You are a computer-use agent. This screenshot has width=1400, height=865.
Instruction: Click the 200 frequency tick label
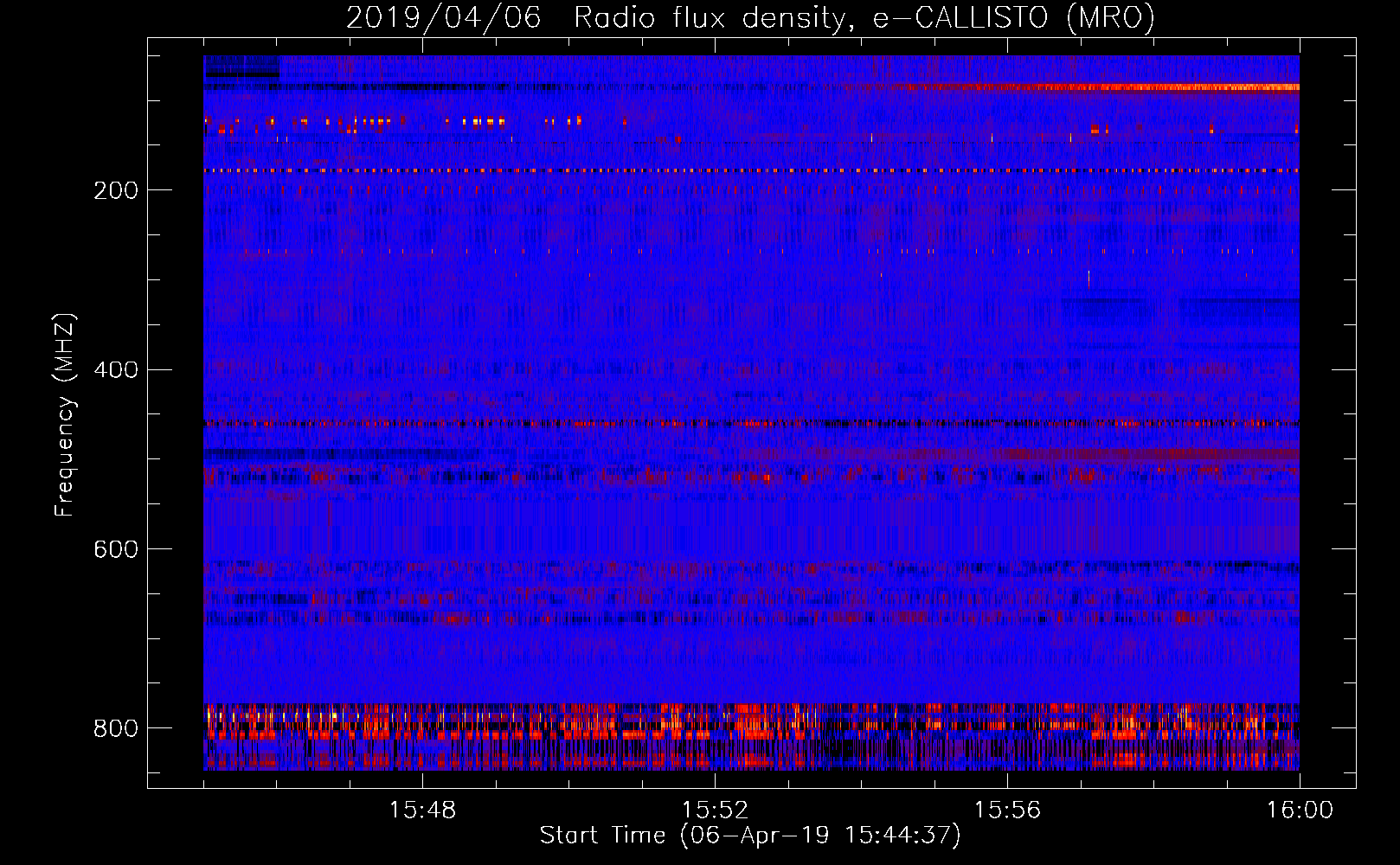click(x=116, y=190)
